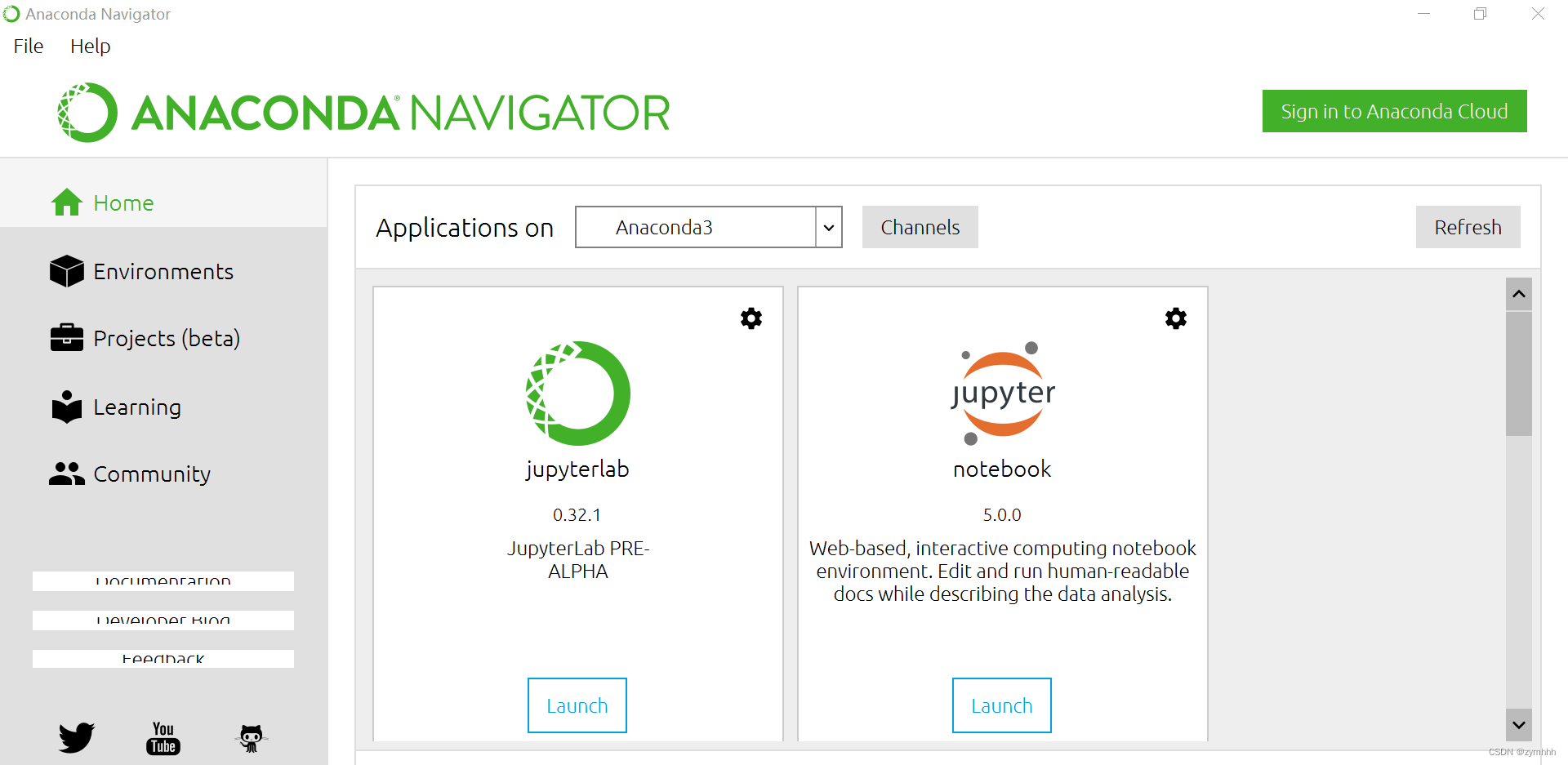Click the notebook app name

pyautogui.click(x=1003, y=469)
